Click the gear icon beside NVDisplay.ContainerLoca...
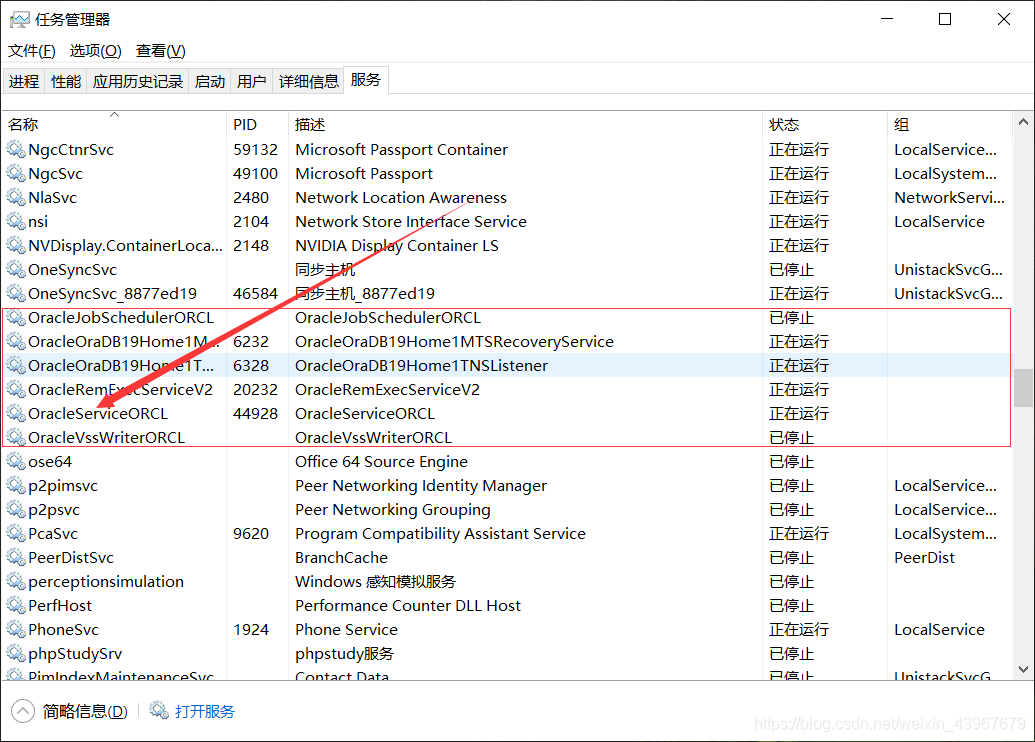The image size is (1035, 742). (16, 246)
